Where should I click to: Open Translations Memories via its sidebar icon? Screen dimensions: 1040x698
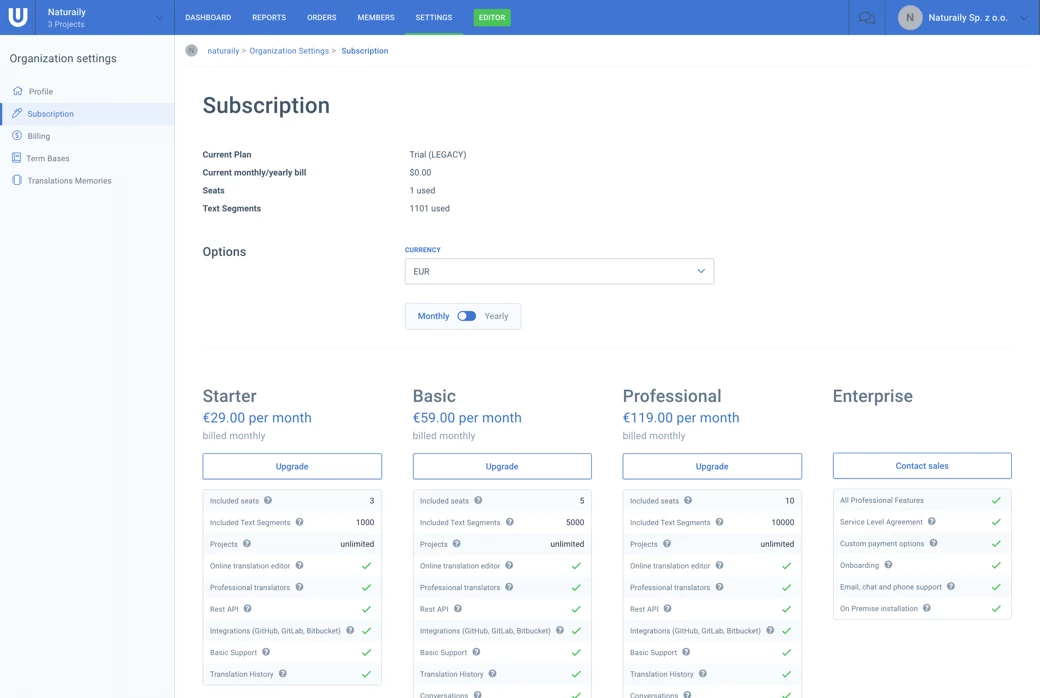pos(17,180)
